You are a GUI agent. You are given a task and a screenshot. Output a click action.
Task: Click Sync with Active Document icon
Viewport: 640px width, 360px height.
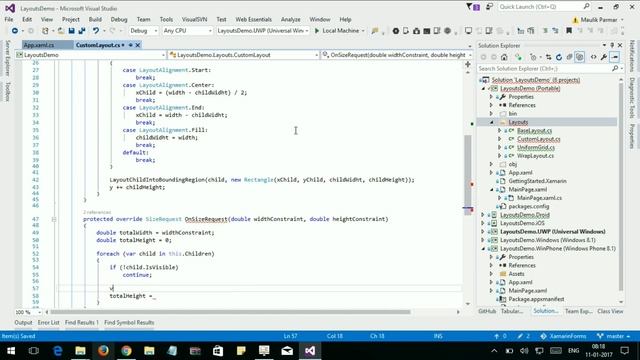coord(549,57)
